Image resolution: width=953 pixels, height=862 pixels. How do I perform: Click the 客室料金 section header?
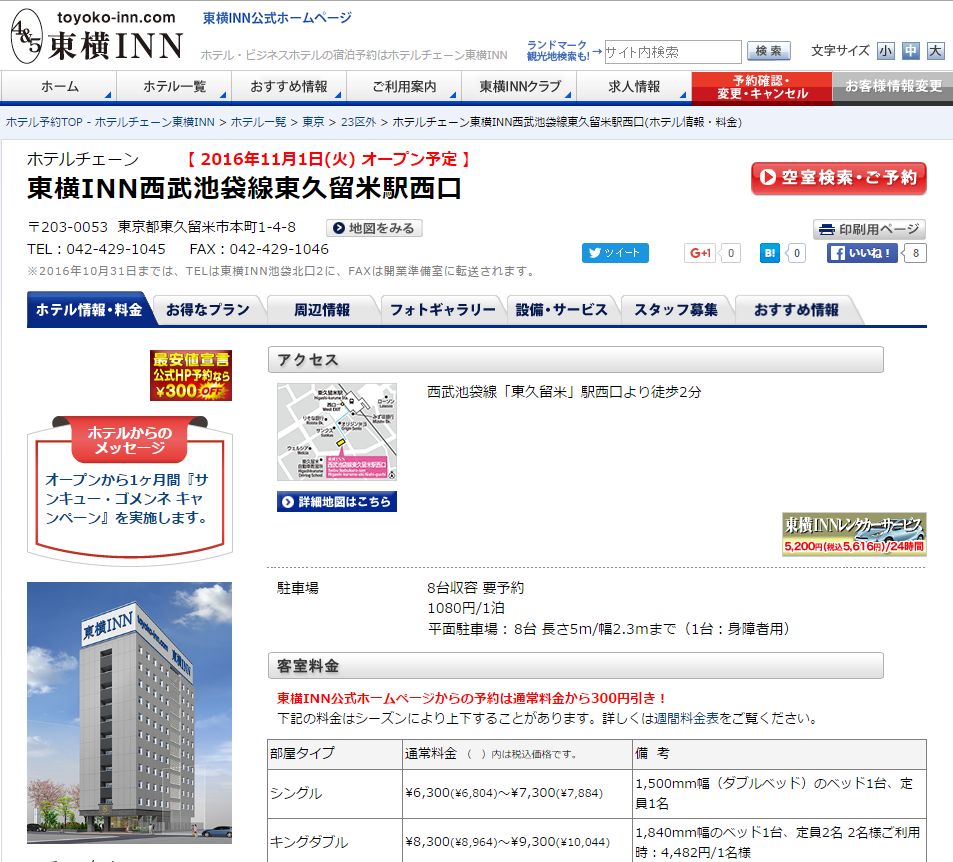click(x=576, y=666)
